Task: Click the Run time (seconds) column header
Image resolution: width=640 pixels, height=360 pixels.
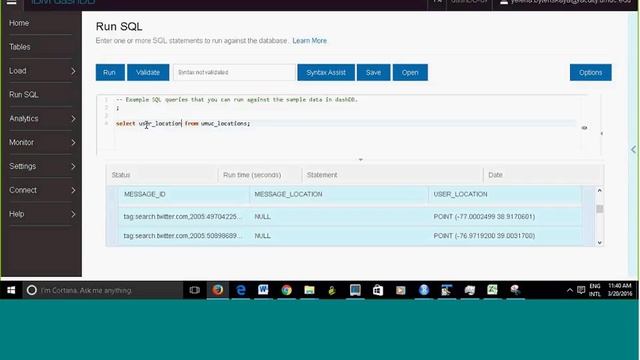Action: click(252, 175)
